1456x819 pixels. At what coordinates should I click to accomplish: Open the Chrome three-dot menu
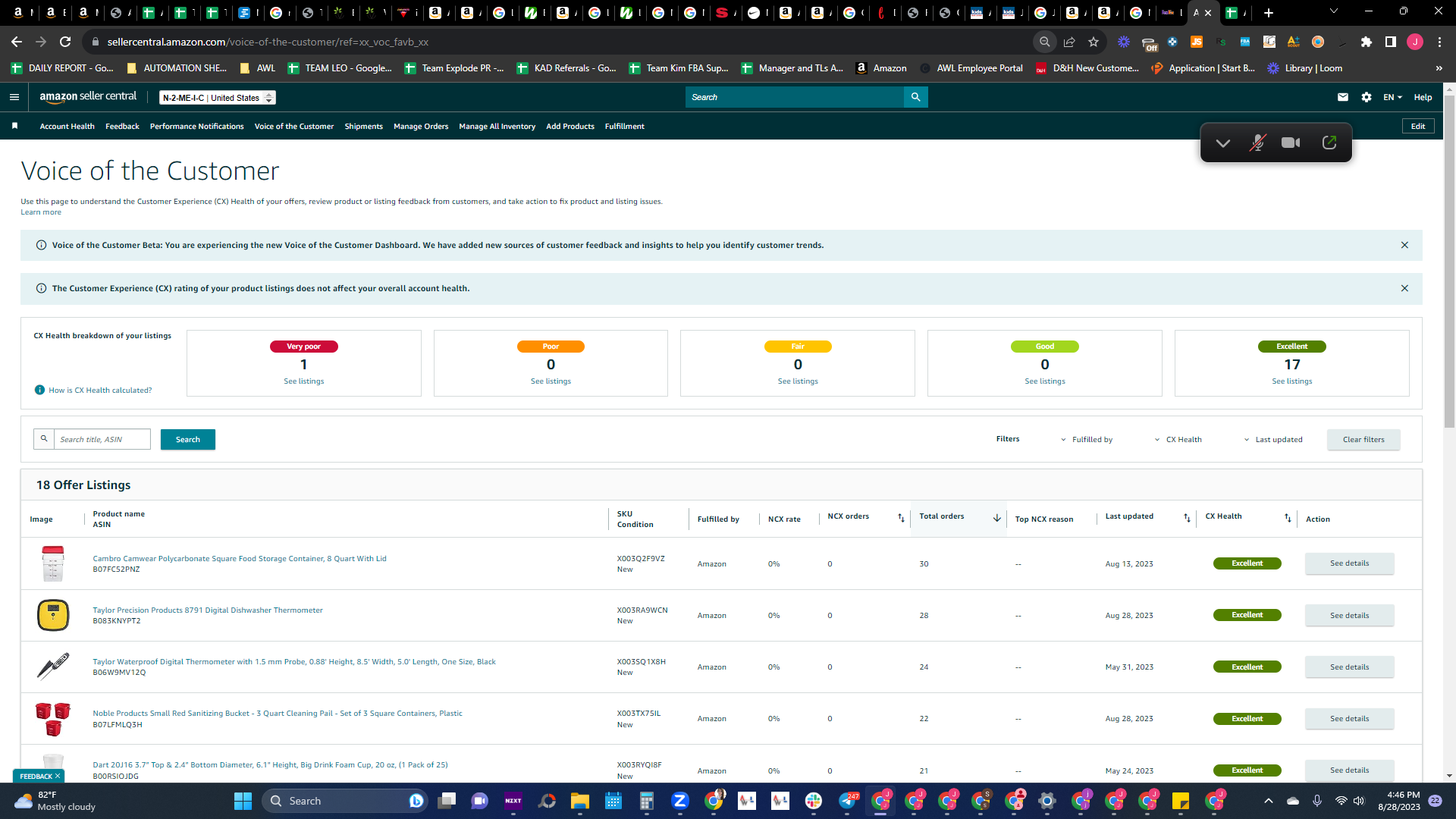coord(1439,42)
